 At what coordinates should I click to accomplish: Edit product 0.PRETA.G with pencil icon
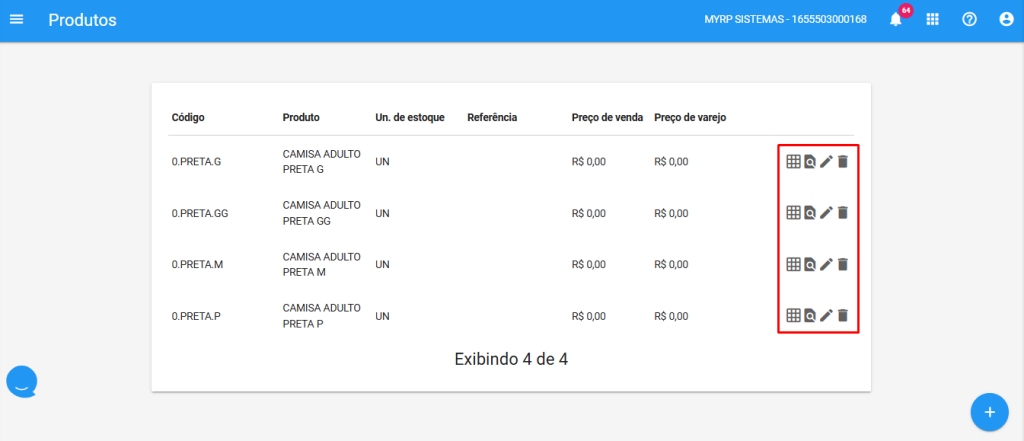[826, 161]
